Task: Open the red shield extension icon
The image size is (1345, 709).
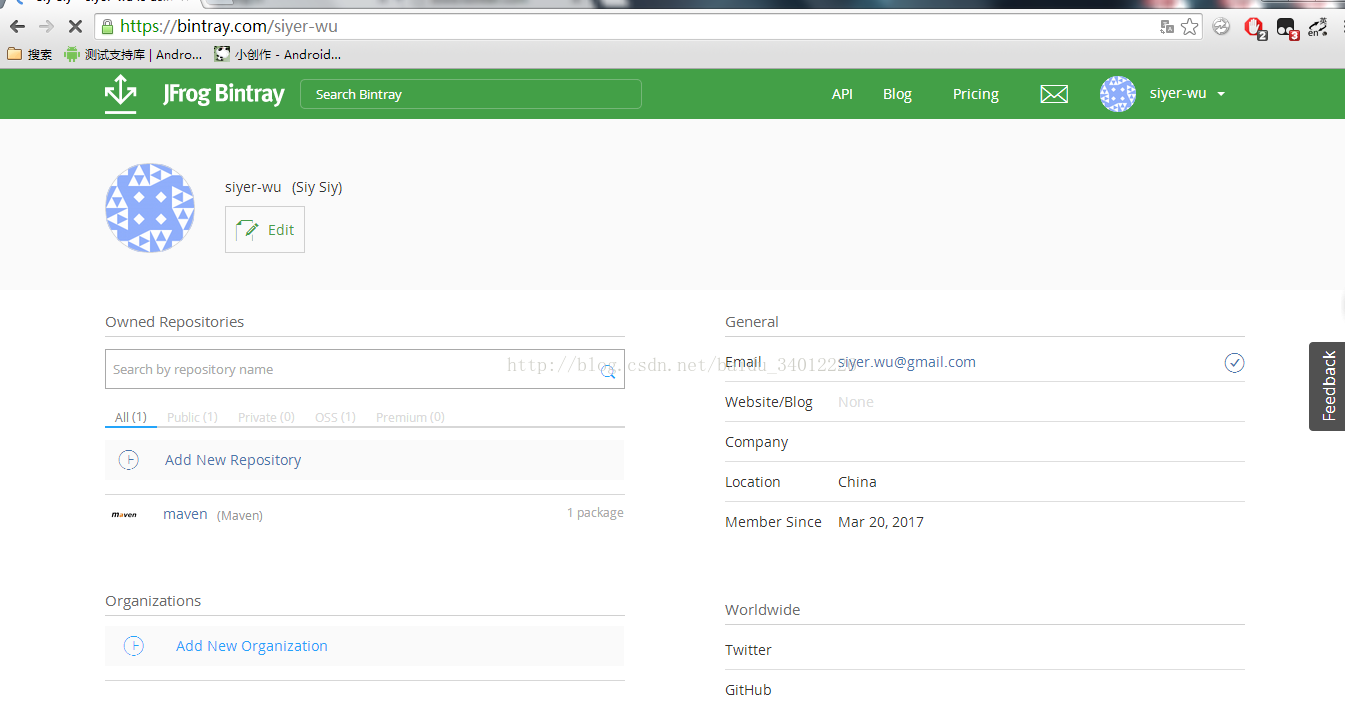Action: 1254,28
